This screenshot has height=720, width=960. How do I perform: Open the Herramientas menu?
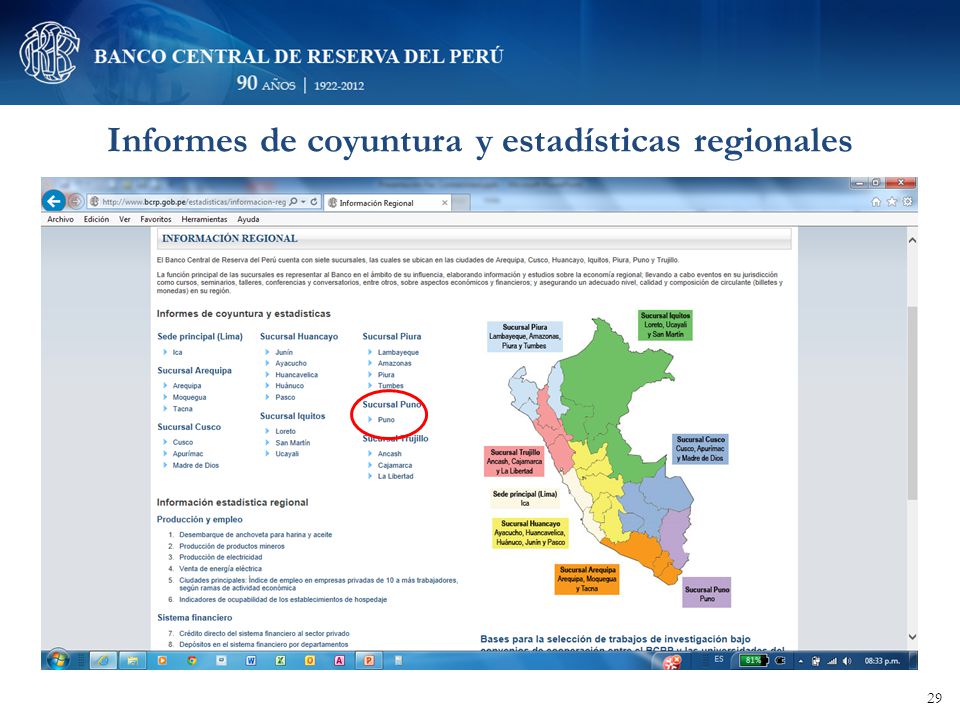coord(204,219)
